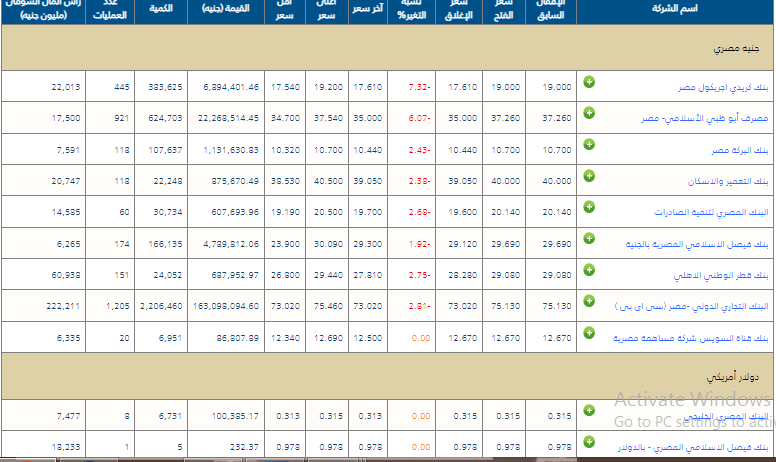Click the plus icon for البنك المصري الخليجي
The height and width of the screenshot is (462, 776).
click(x=589, y=411)
